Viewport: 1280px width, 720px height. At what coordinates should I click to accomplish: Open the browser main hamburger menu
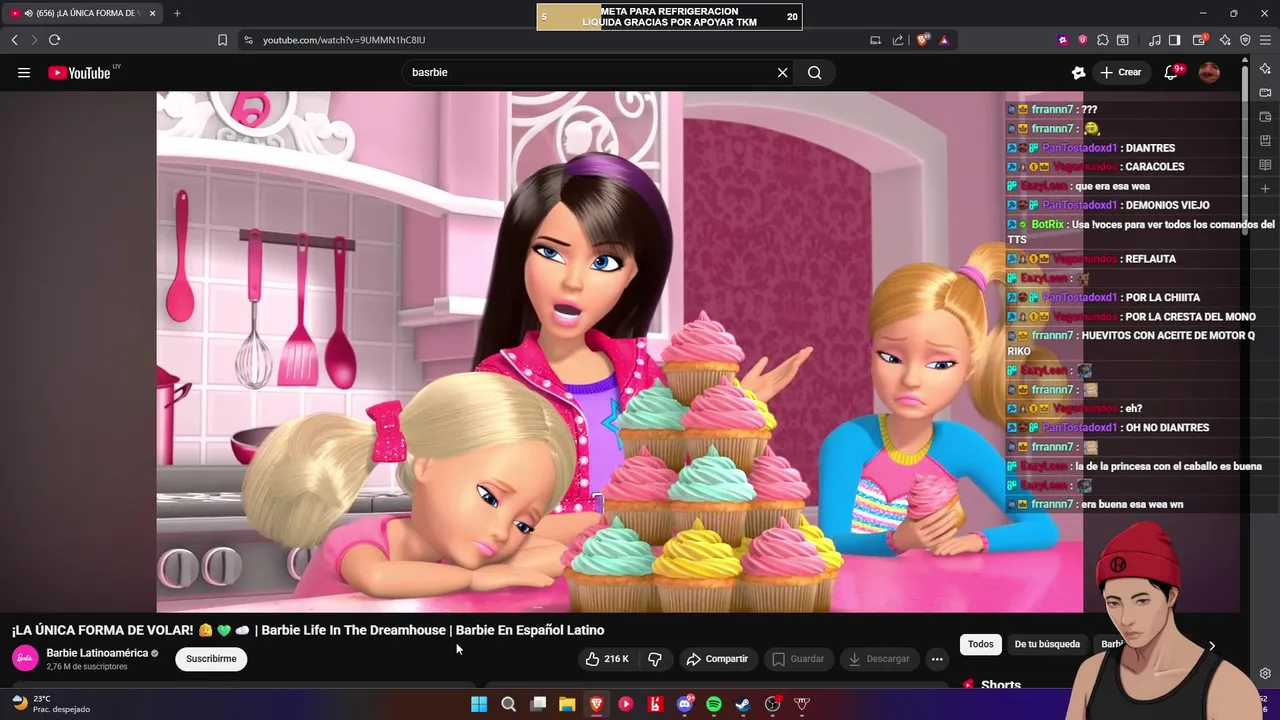(1265, 40)
